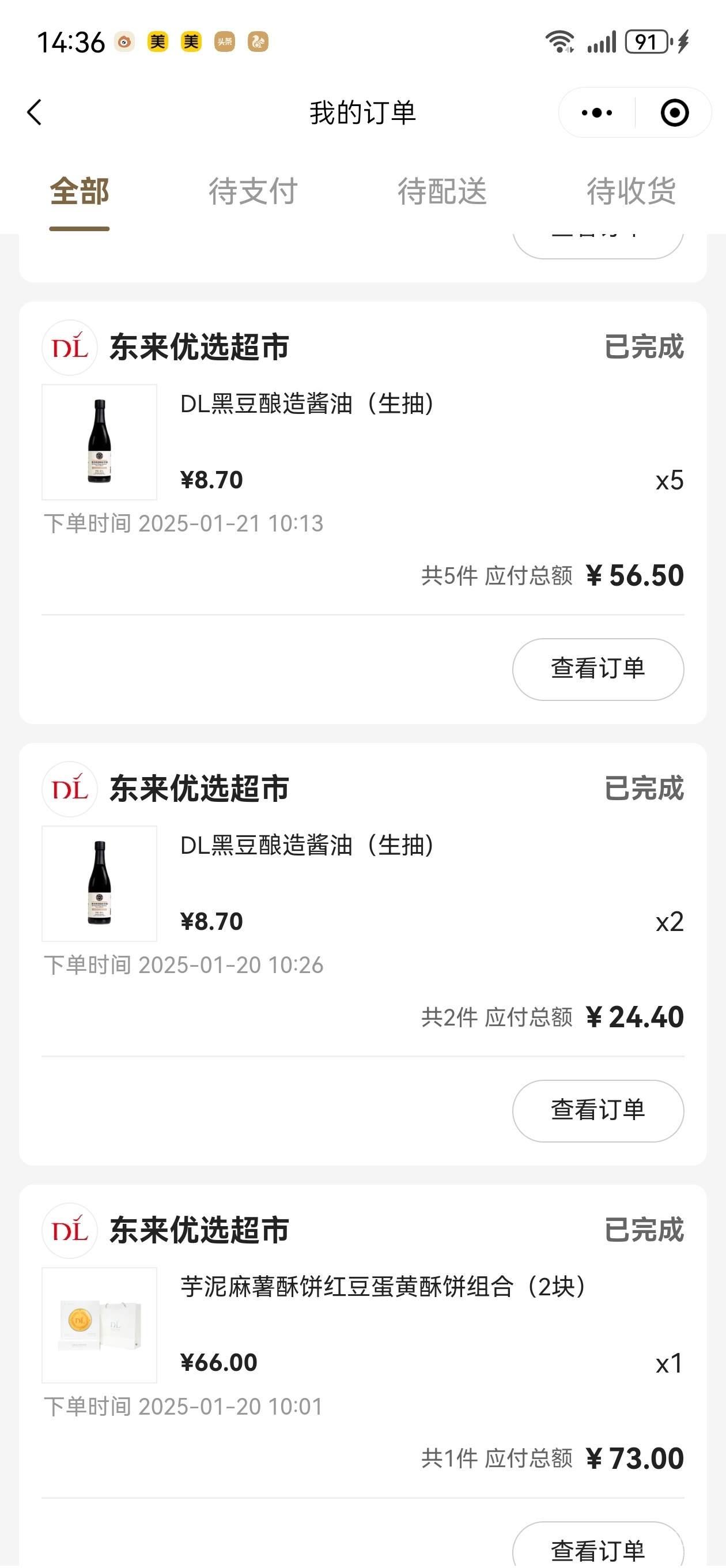Tap the Wi-Fi status icon
The width and height of the screenshot is (726, 1568).
point(559,42)
